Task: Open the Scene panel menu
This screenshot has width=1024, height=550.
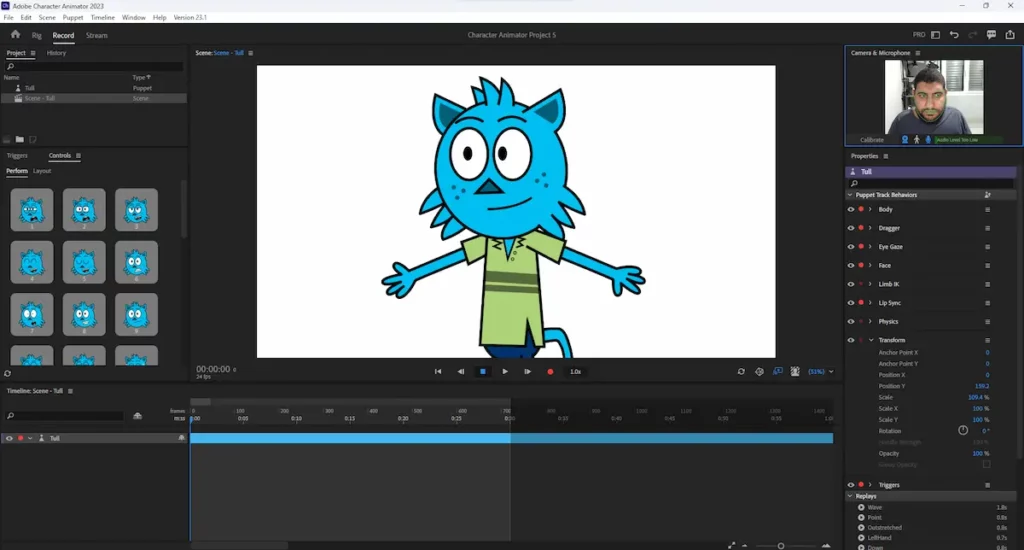Action: pyautogui.click(x=251, y=53)
